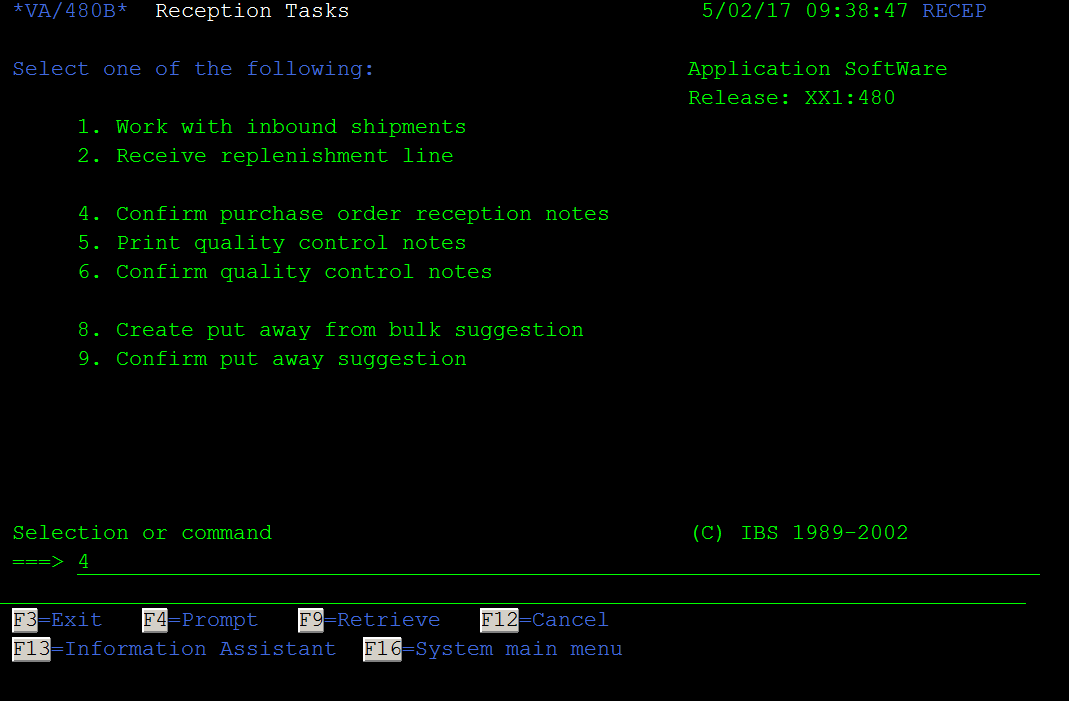Click the Reception Tasks screen title

[x=252, y=11]
